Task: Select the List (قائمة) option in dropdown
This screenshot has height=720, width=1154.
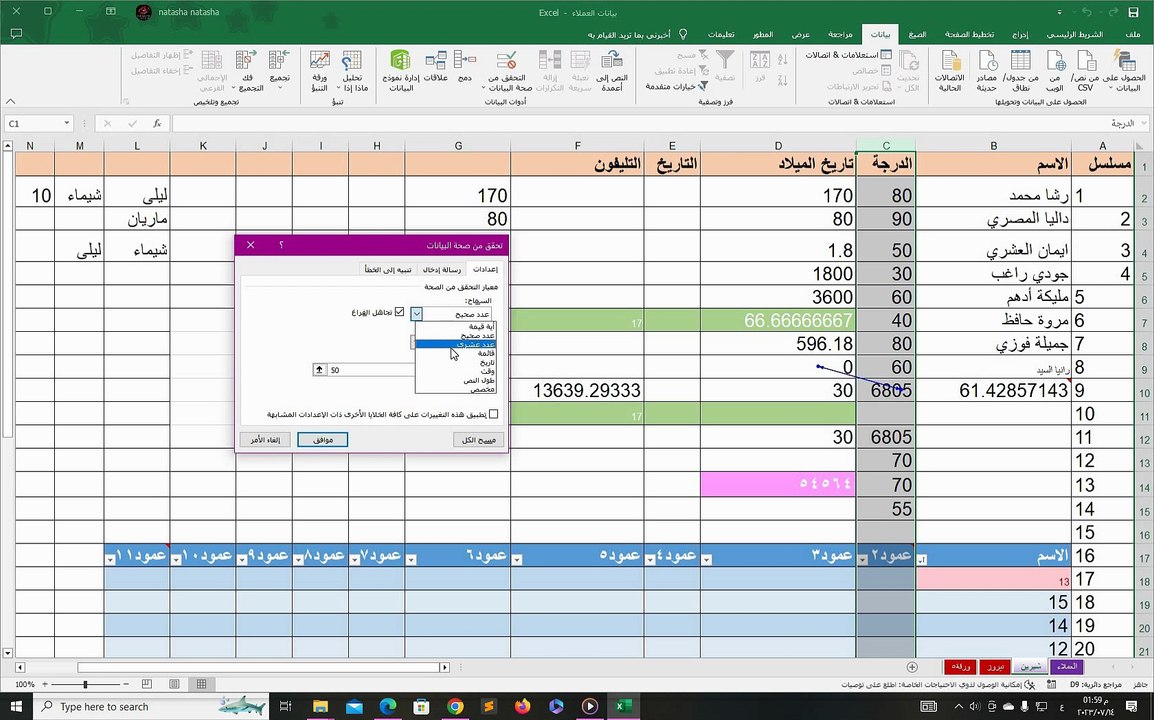Action: pos(456,353)
